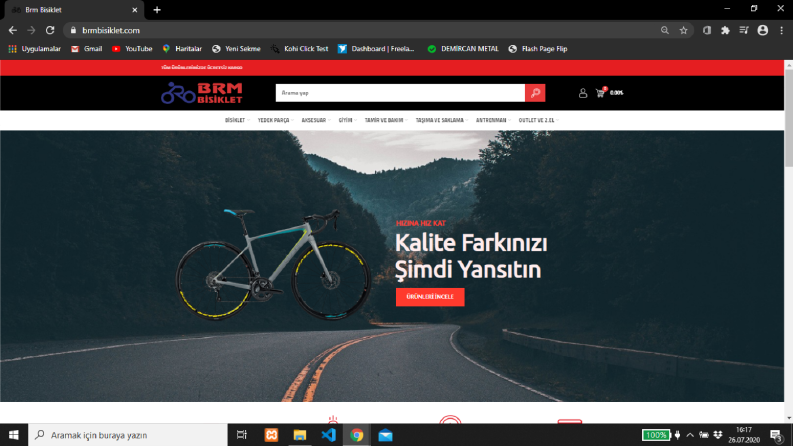Open Task View on the taskbar
Viewport: 793px width, 446px height.
pyautogui.click(x=242, y=435)
